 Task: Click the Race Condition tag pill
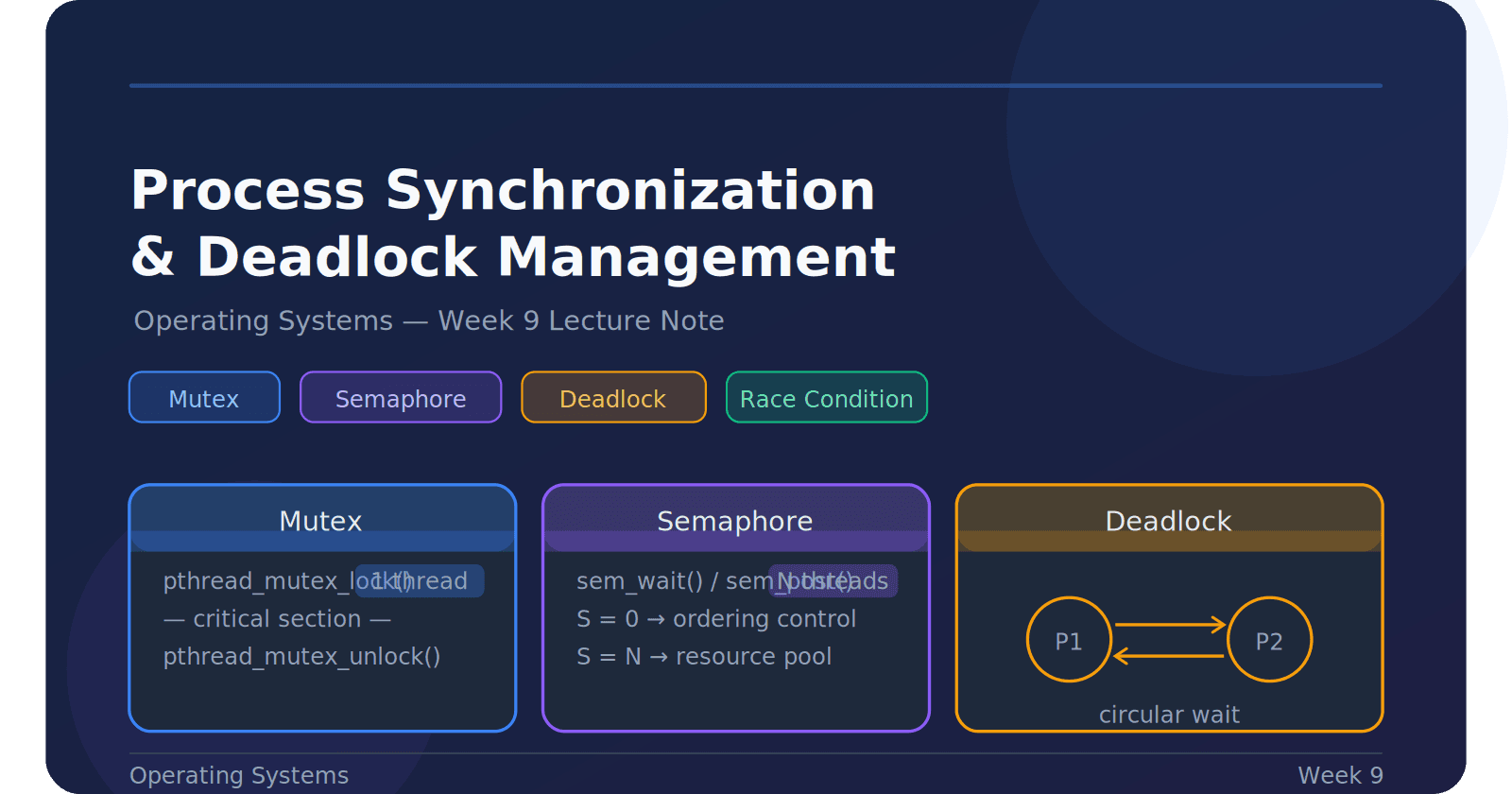click(827, 397)
